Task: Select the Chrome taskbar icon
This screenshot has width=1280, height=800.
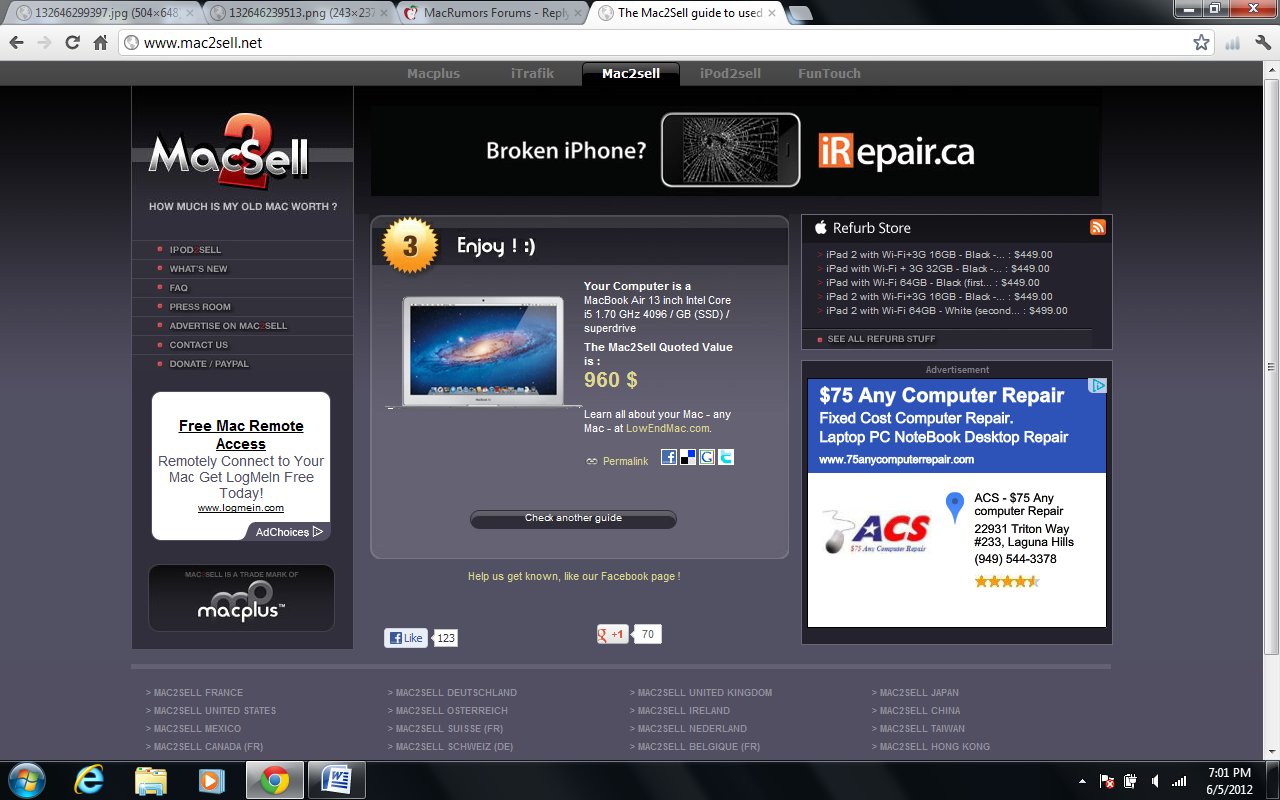Action: tap(275, 780)
